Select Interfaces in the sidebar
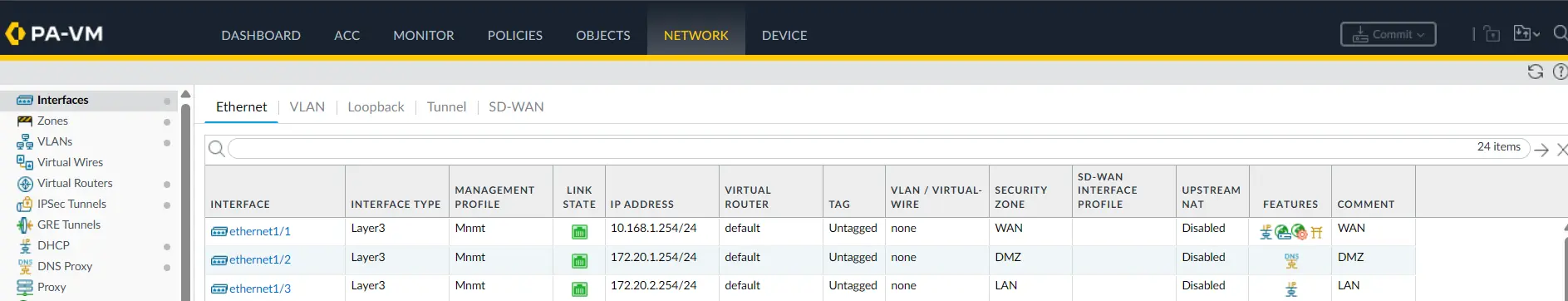Screen dimensions: 1568x301 (x=62, y=100)
